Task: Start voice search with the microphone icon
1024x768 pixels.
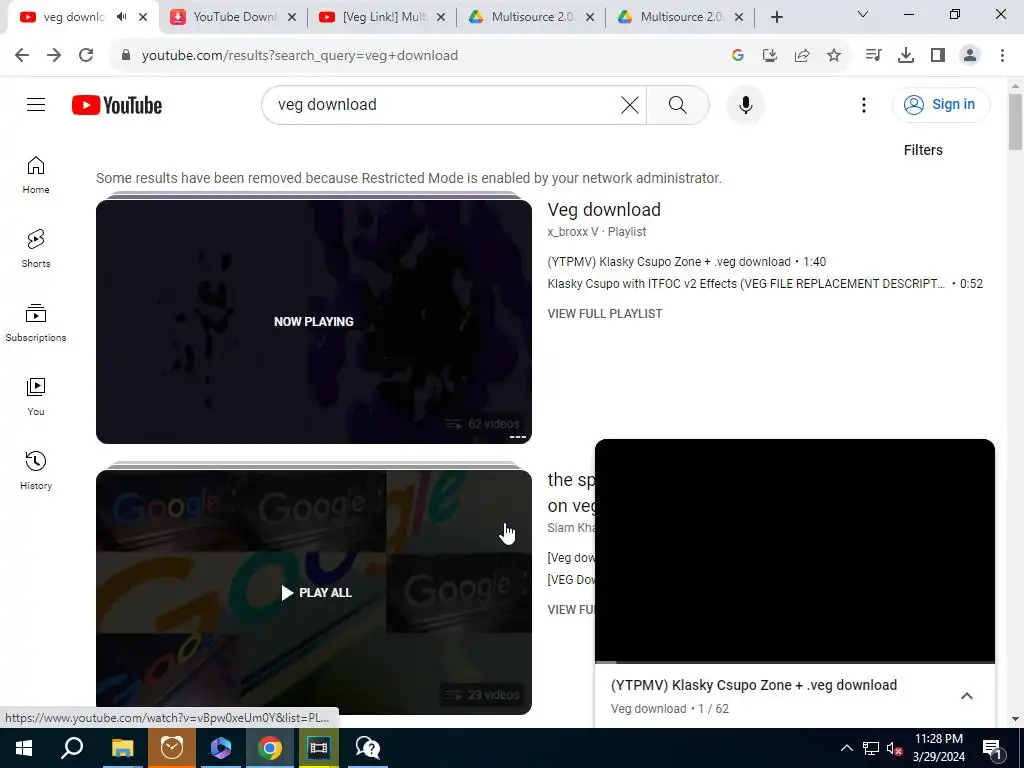Action: 746,104
